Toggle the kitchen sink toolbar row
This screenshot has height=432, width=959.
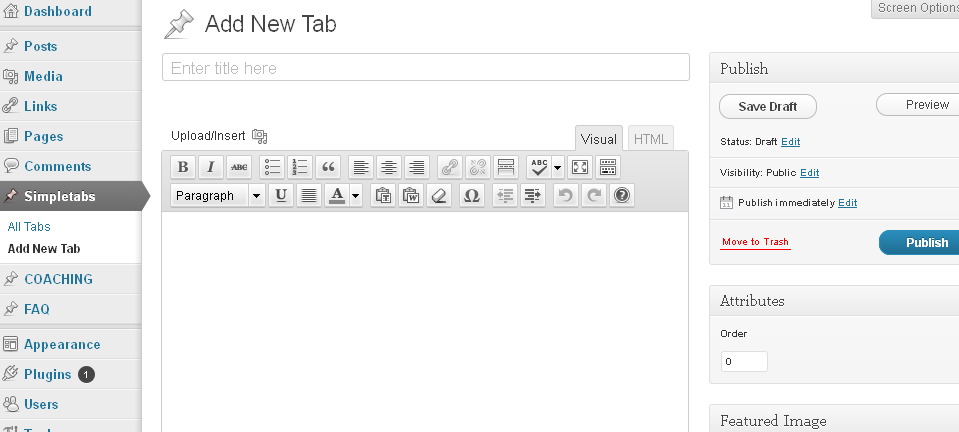[x=608, y=166]
